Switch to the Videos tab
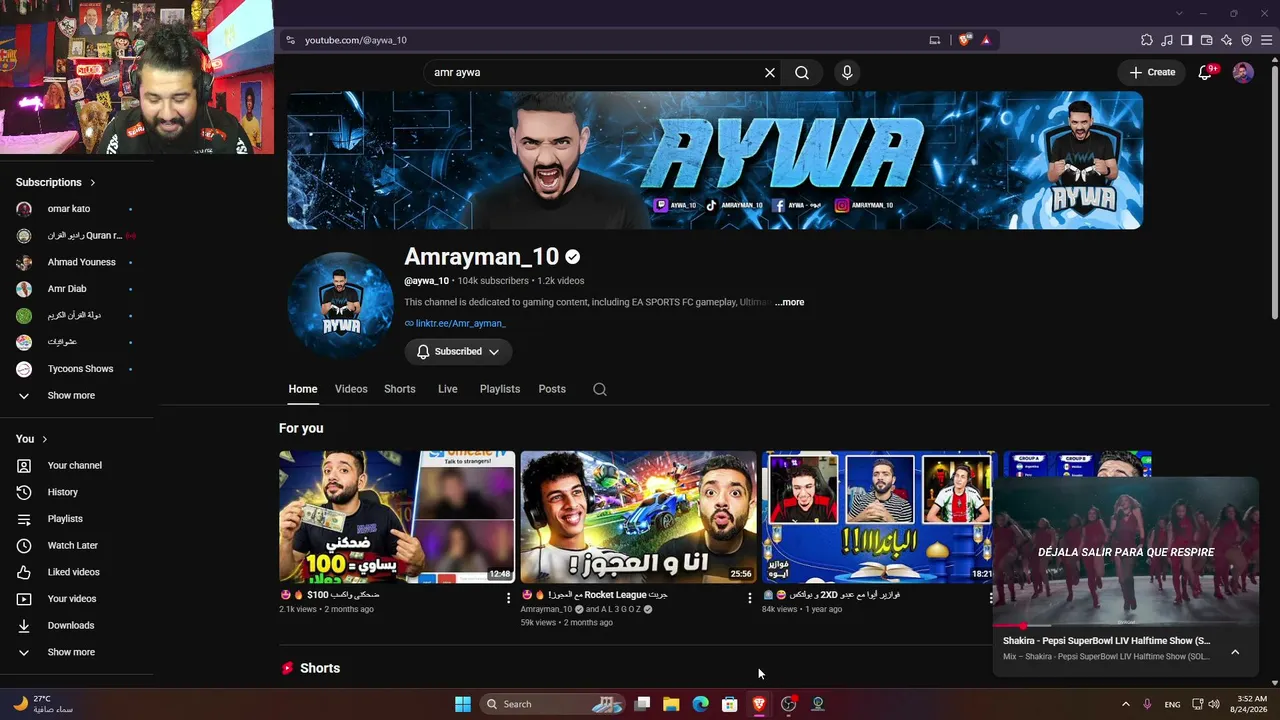Image resolution: width=1280 pixels, height=720 pixels. point(351,389)
